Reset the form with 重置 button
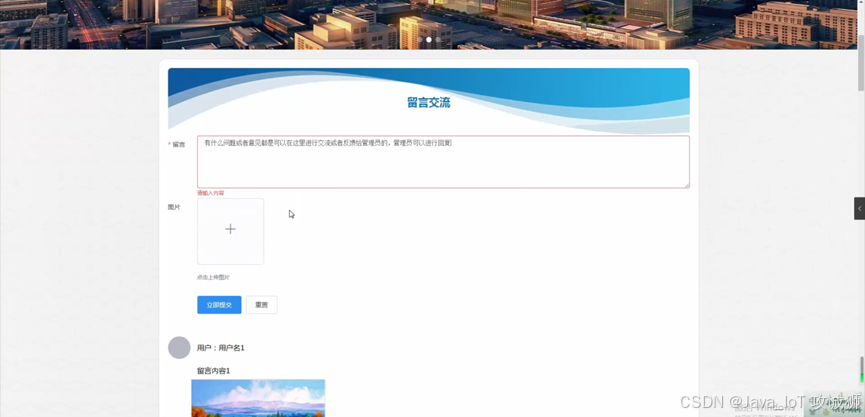Screen dimensions: 865x417 (261, 305)
